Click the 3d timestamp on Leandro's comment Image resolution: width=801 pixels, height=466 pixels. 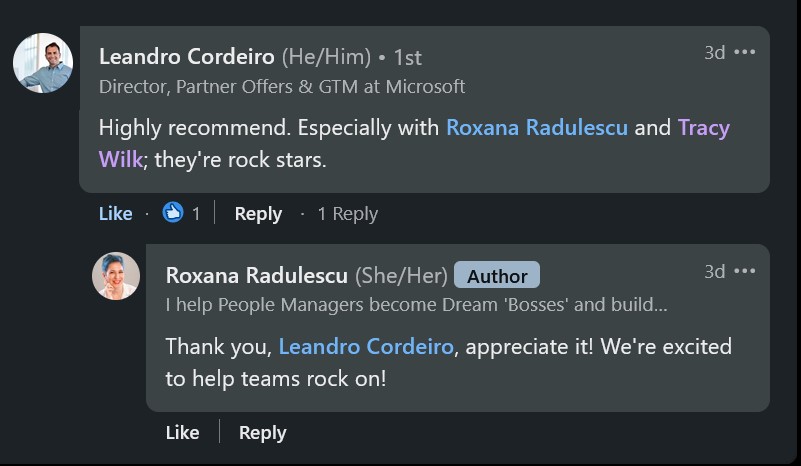[x=714, y=53]
